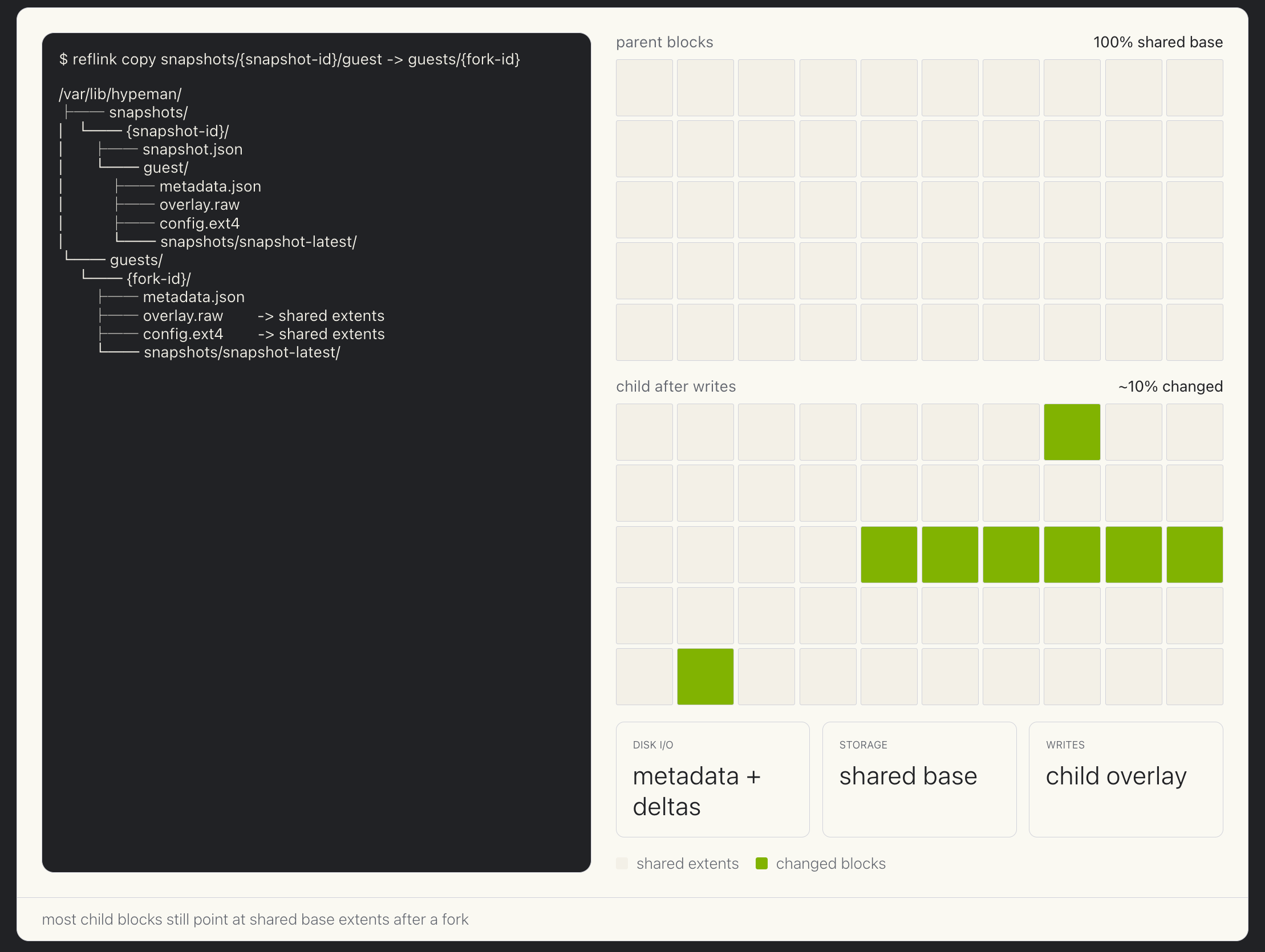This screenshot has width=1265, height=952.
Task: Click the '100% shared base' label
Action: (x=1157, y=42)
